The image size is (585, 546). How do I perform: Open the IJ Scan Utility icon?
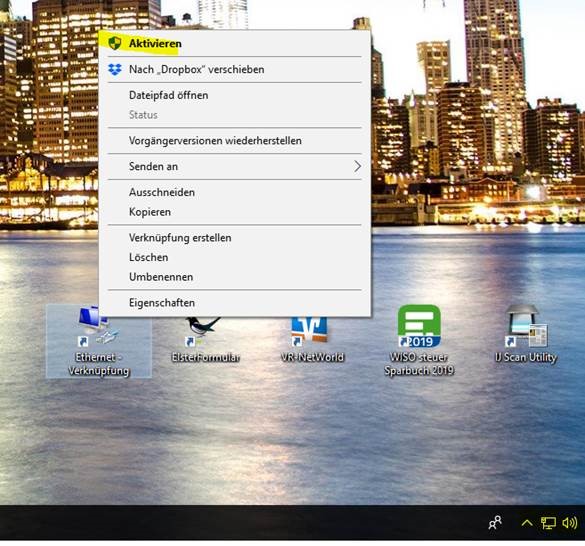coord(526,334)
